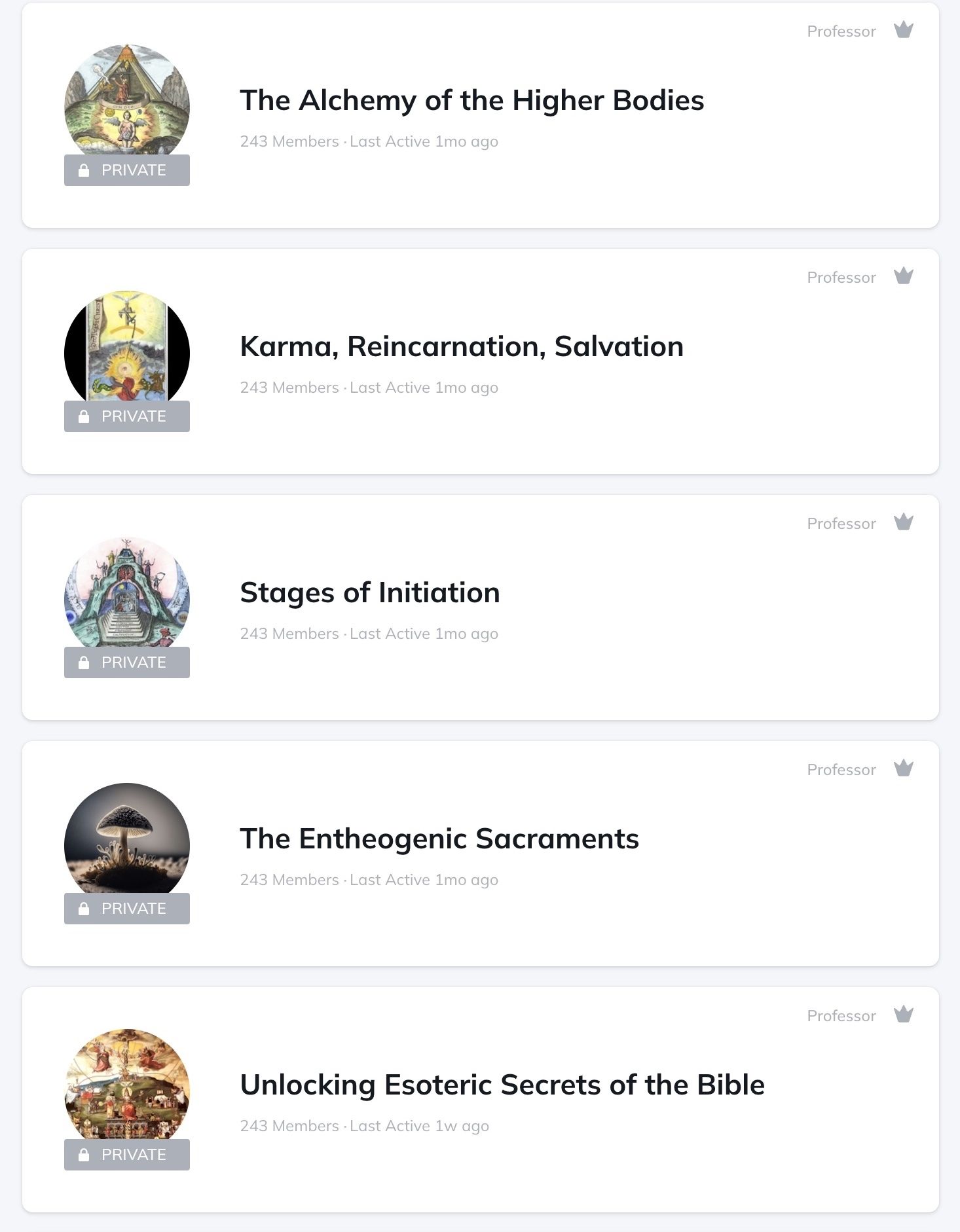Click crown icon on Karma, Reincarnation, Salvation card
Screen dimensions: 960x1232
904,276
